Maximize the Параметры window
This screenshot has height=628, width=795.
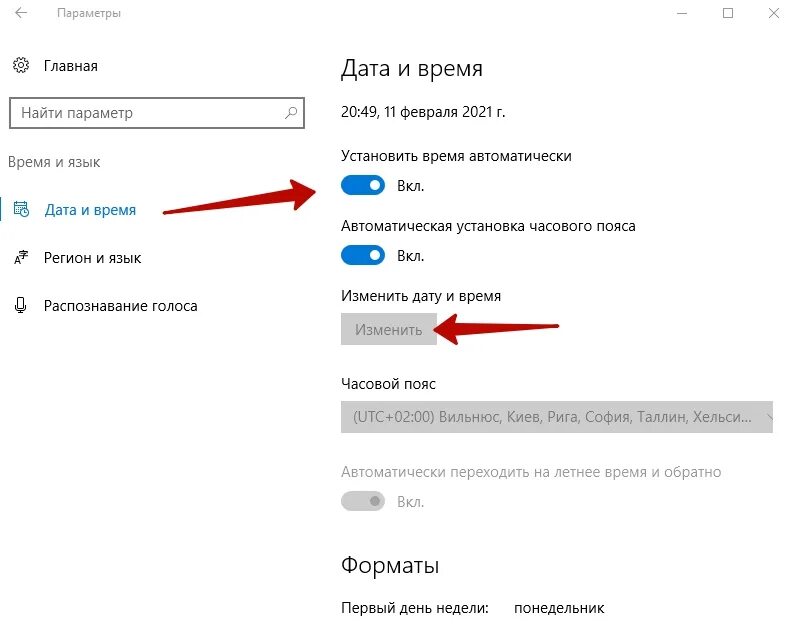[728, 13]
